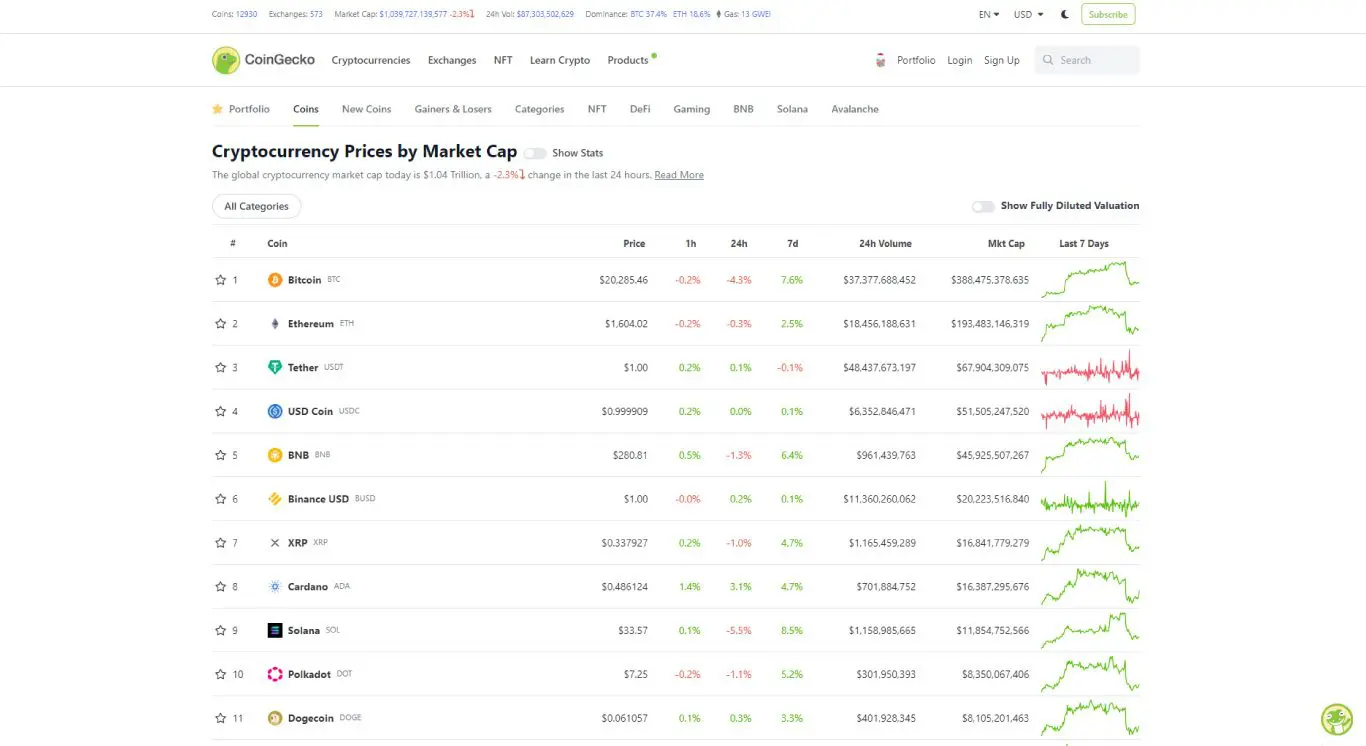Click the BNB coin logo
This screenshot has height=746, width=1366.
(x=275, y=455)
